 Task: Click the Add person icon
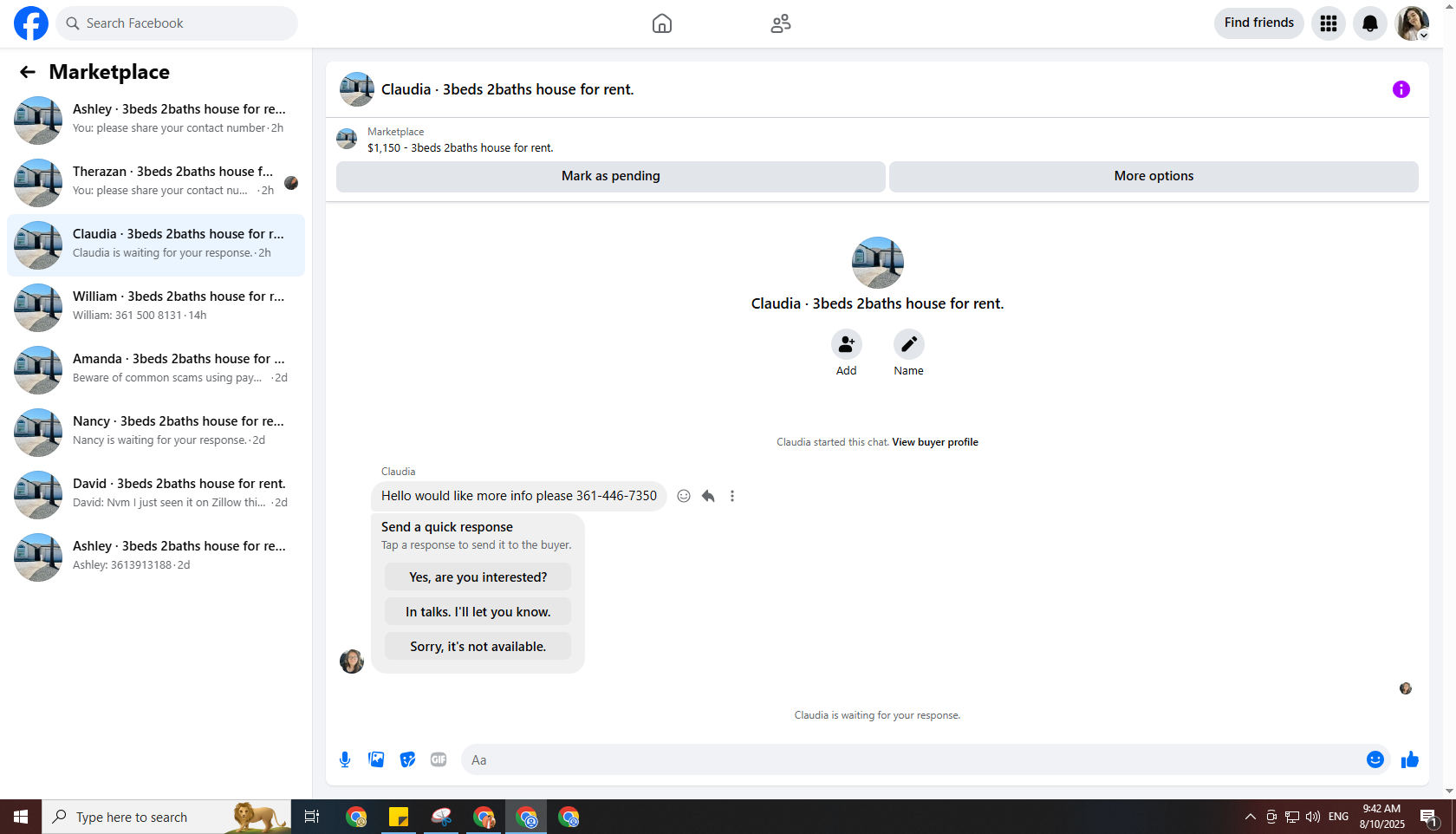pyautogui.click(x=847, y=344)
